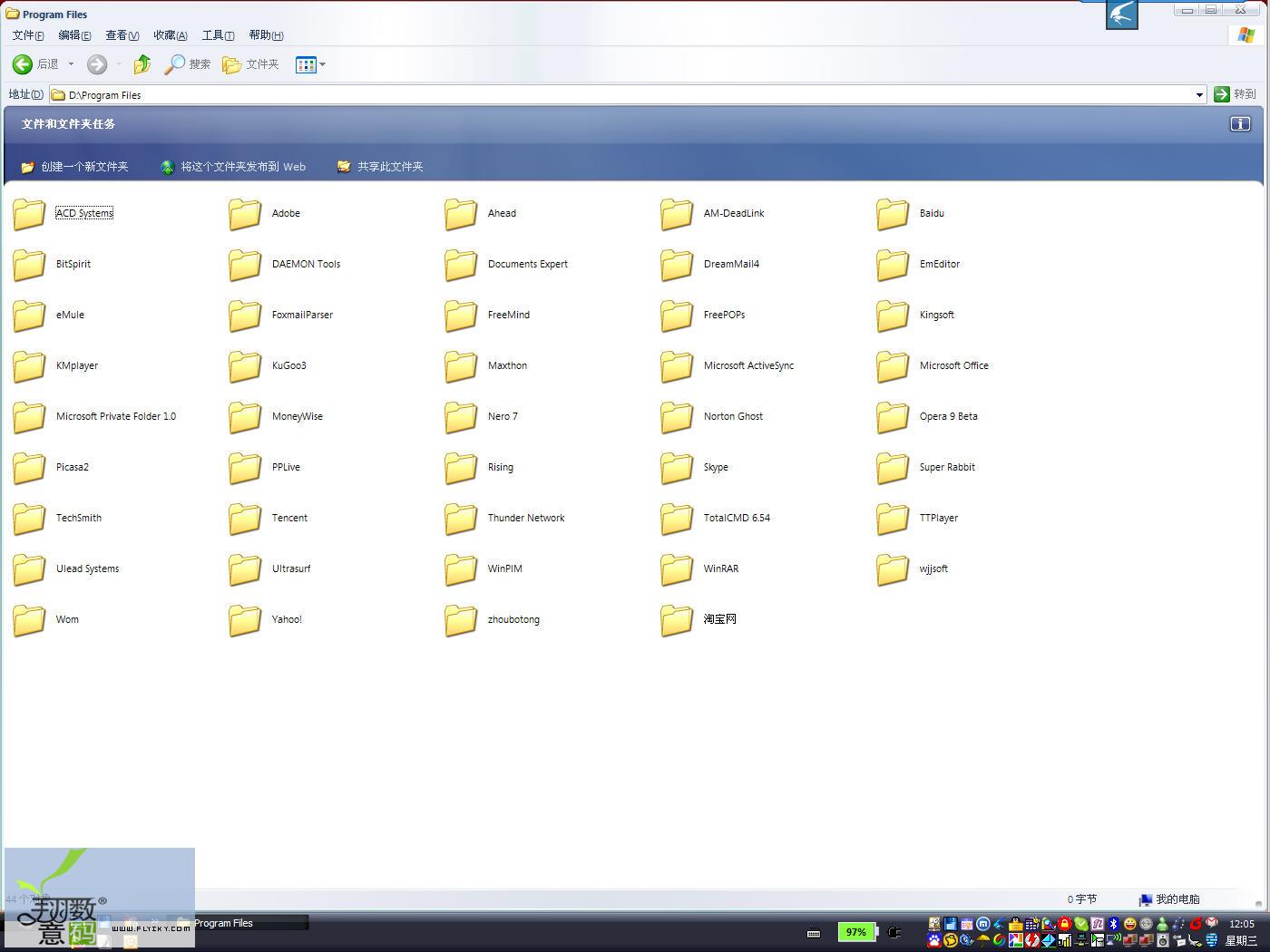This screenshot has height=952, width=1270.
Task: Select the Baidu folder icon
Action: tap(893, 214)
